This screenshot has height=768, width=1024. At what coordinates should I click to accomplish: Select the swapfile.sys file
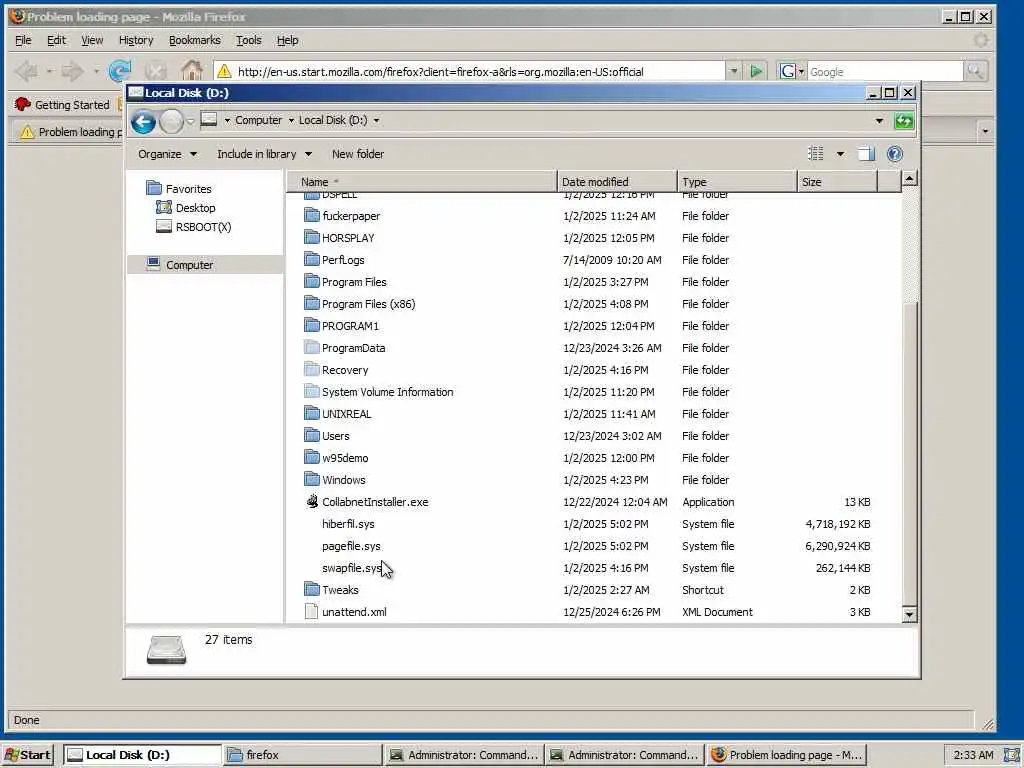point(351,568)
